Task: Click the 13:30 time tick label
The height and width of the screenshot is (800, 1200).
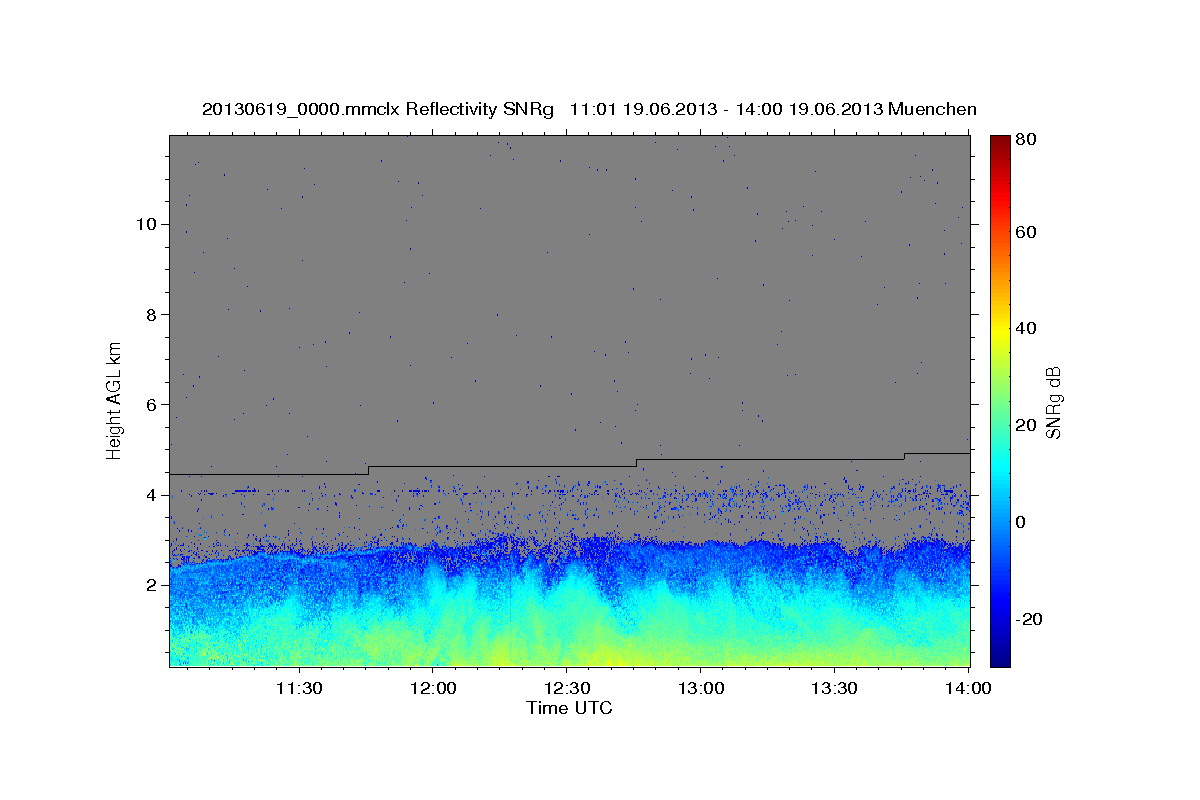Action: click(x=834, y=688)
